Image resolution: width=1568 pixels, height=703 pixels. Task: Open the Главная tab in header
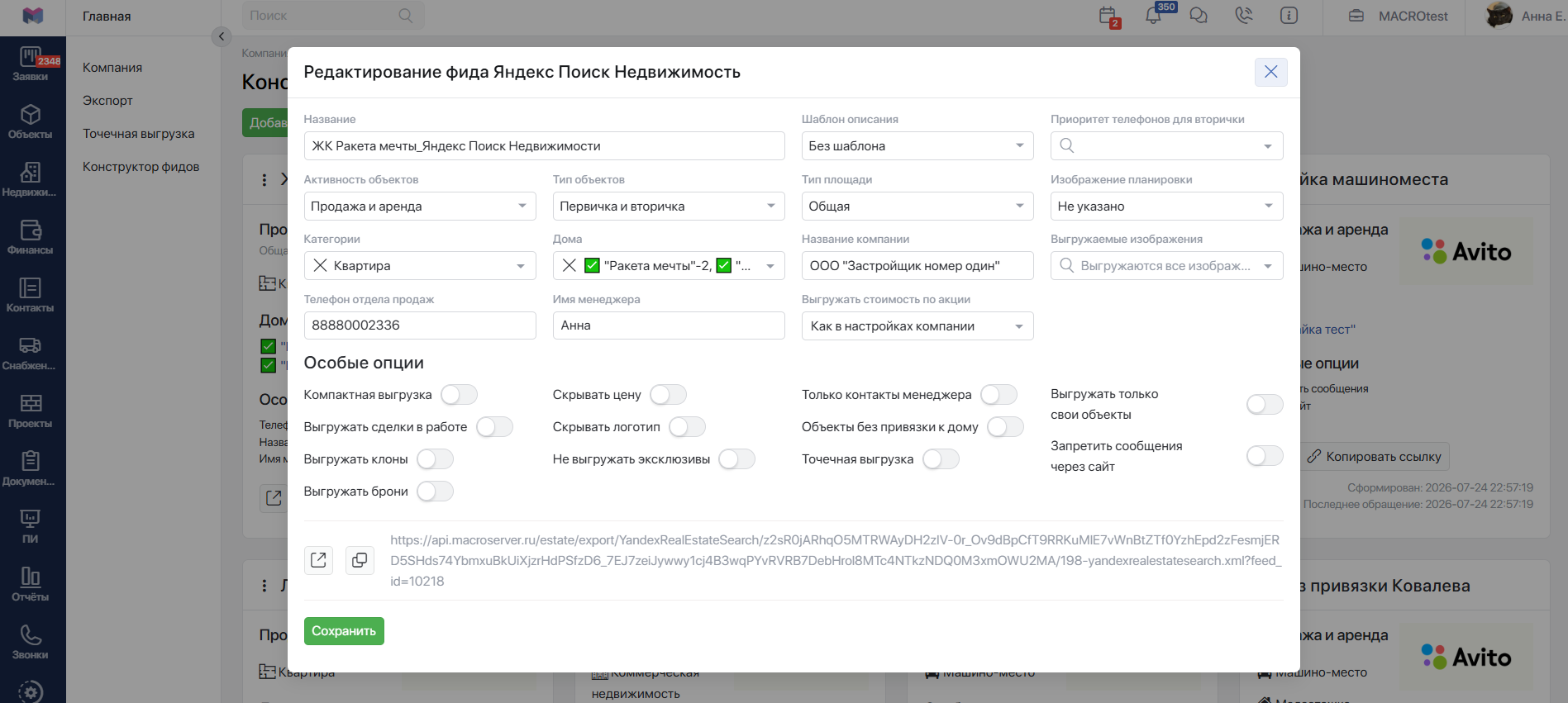(107, 17)
